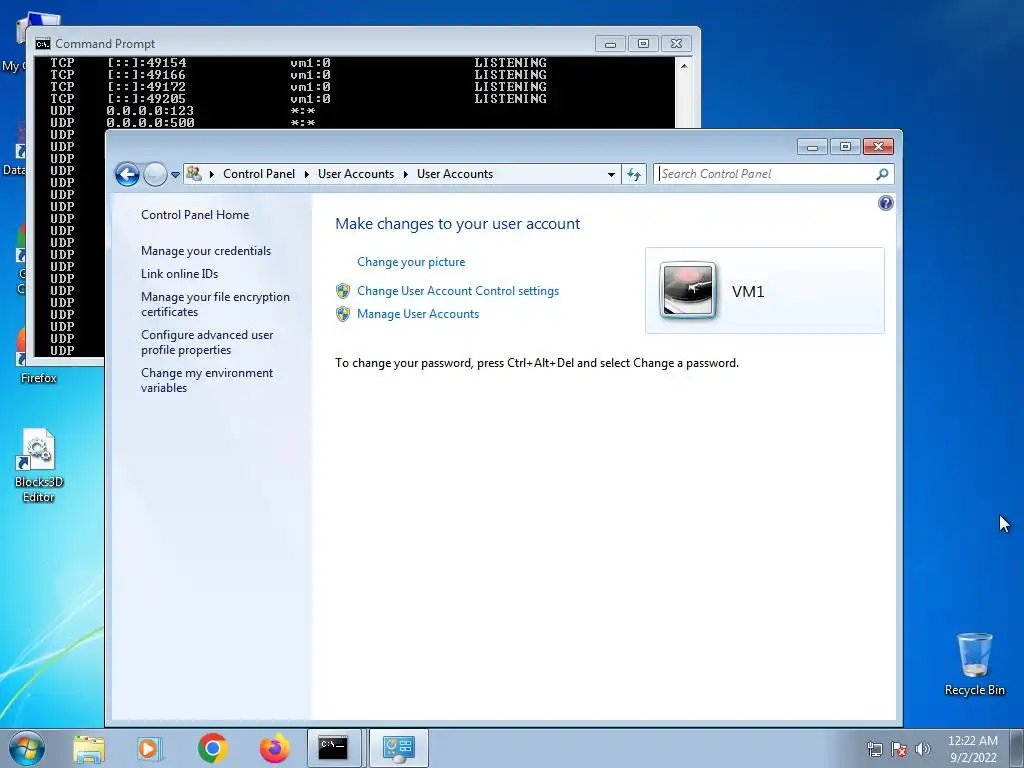Open Configure advanced user profile properties
This screenshot has width=1024, height=768.
point(207,342)
